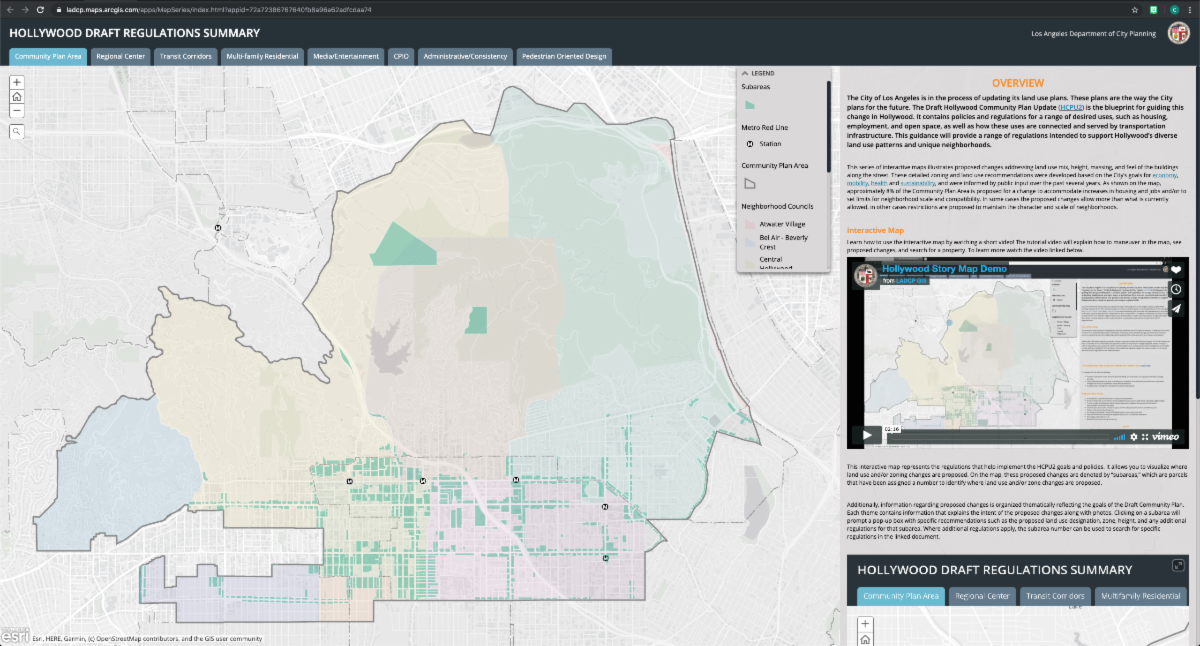Zoom out on the main map
The height and width of the screenshot is (646, 1200).
click(x=17, y=112)
